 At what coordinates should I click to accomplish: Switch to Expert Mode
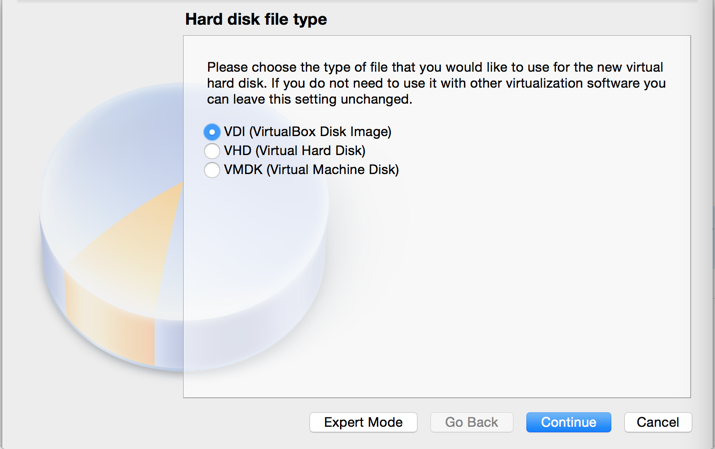pos(363,422)
